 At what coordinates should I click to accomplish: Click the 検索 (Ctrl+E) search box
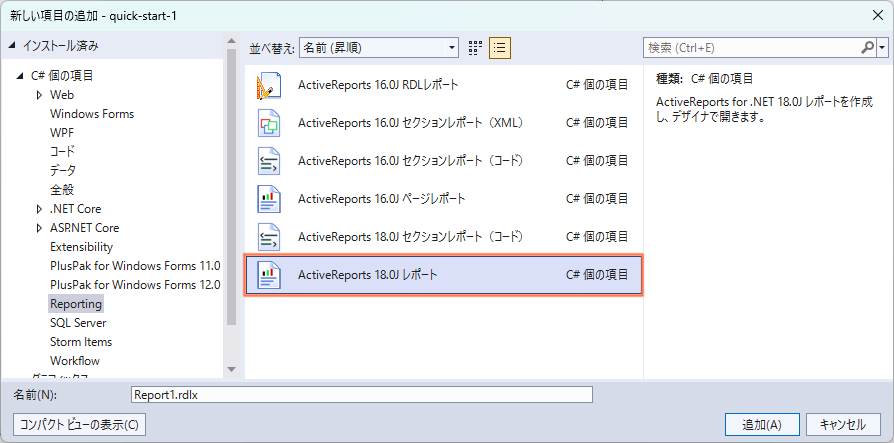click(x=751, y=48)
